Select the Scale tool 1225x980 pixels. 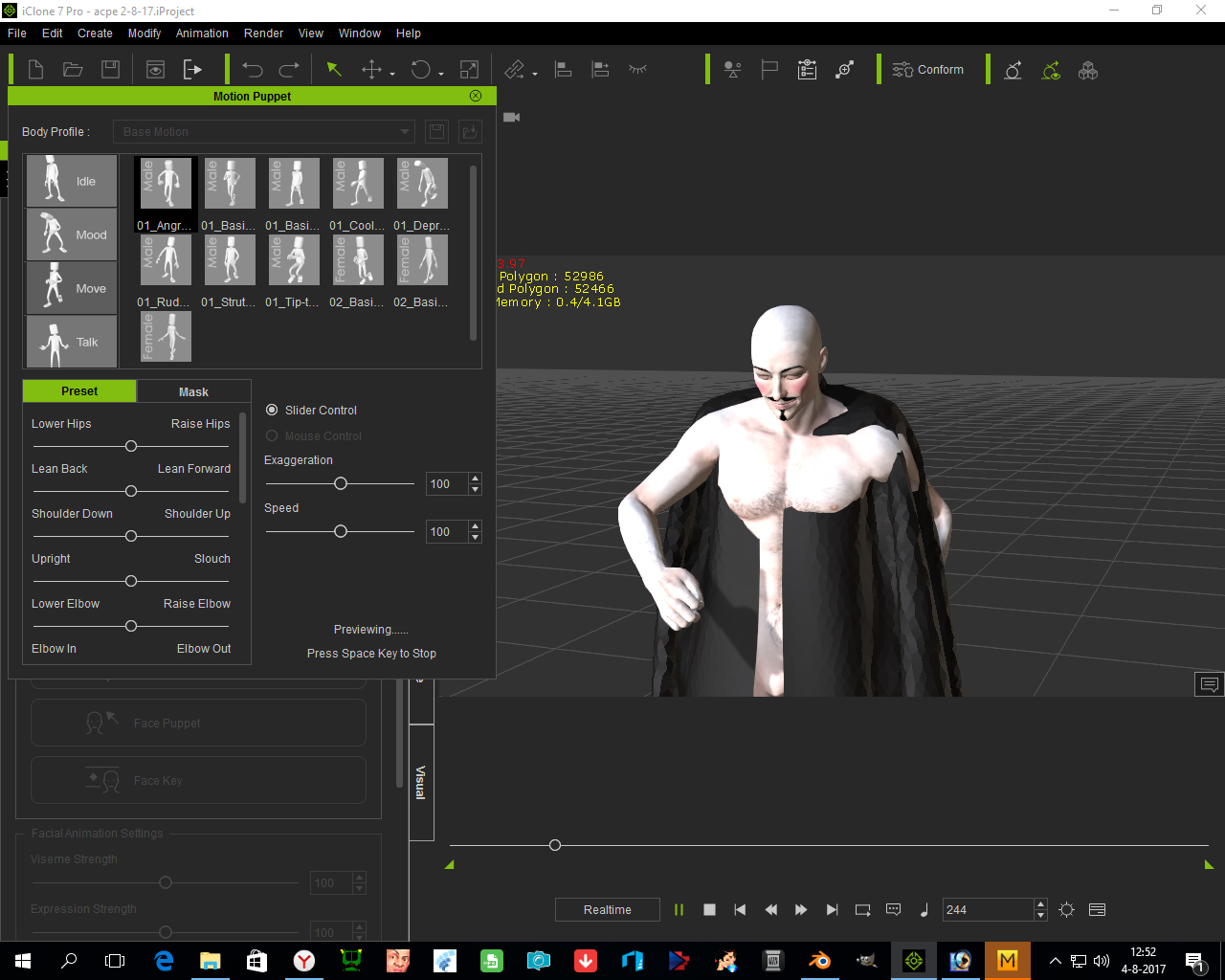pos(469,70)
